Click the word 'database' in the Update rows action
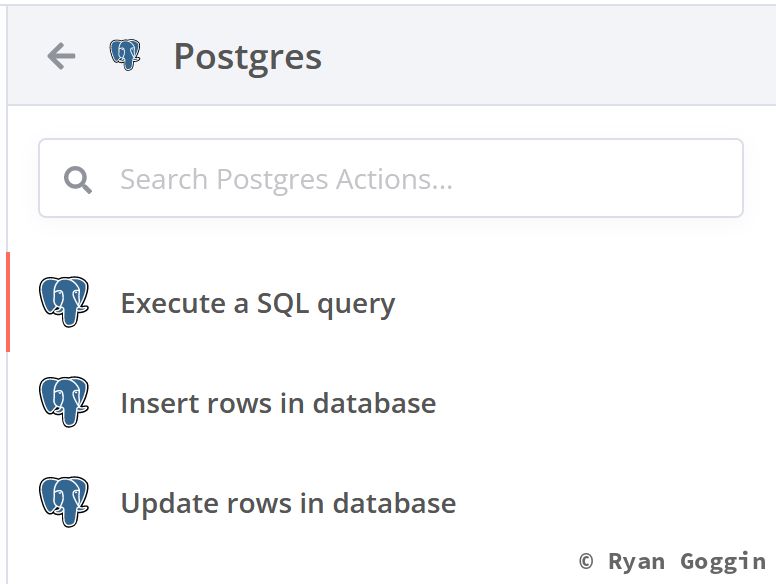This screenshot has width=776, height=584. tap(394, 503)
